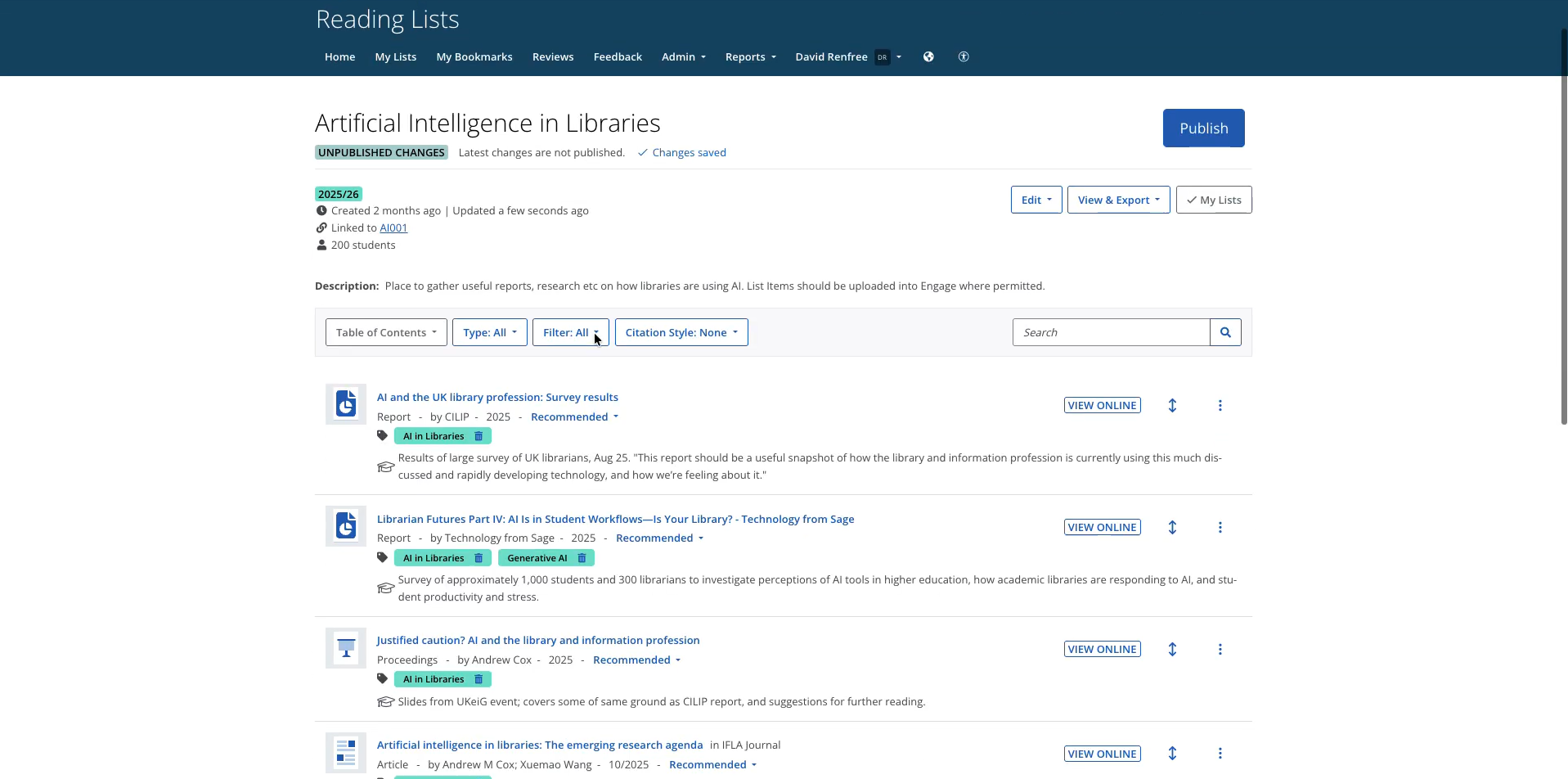
Task: Change Recommended importance on Justified caution item
Action: tap(636, 660)
